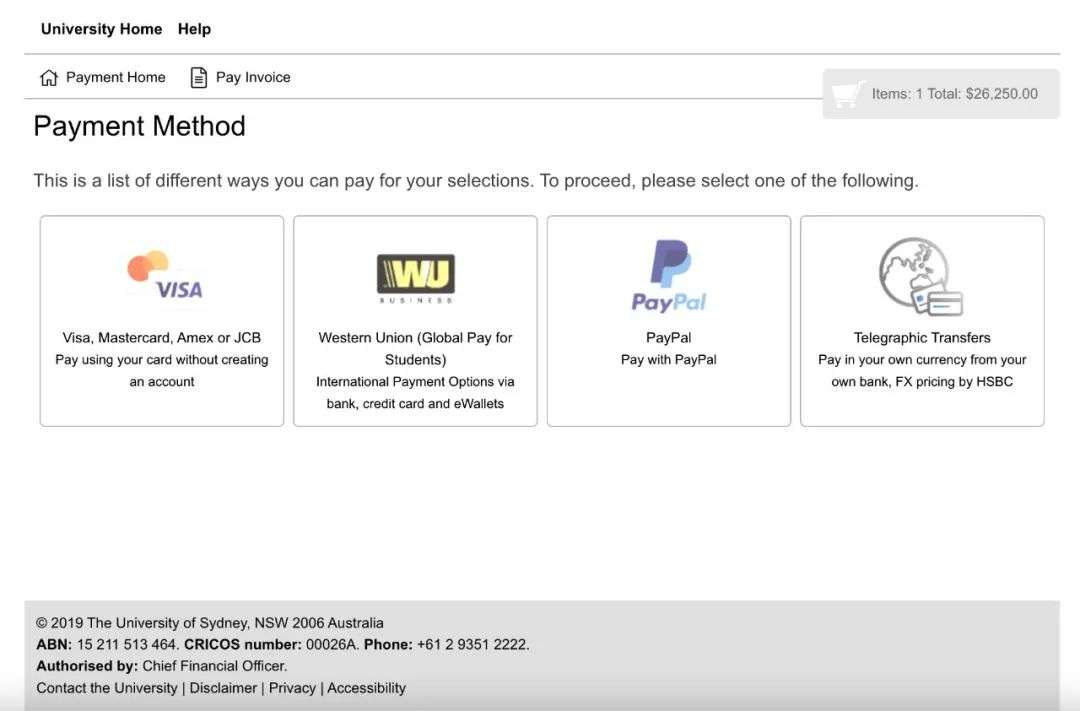Select the Pay with PayPal text
This screenshot has height=711, width=1080.
(x=669, y=360)
